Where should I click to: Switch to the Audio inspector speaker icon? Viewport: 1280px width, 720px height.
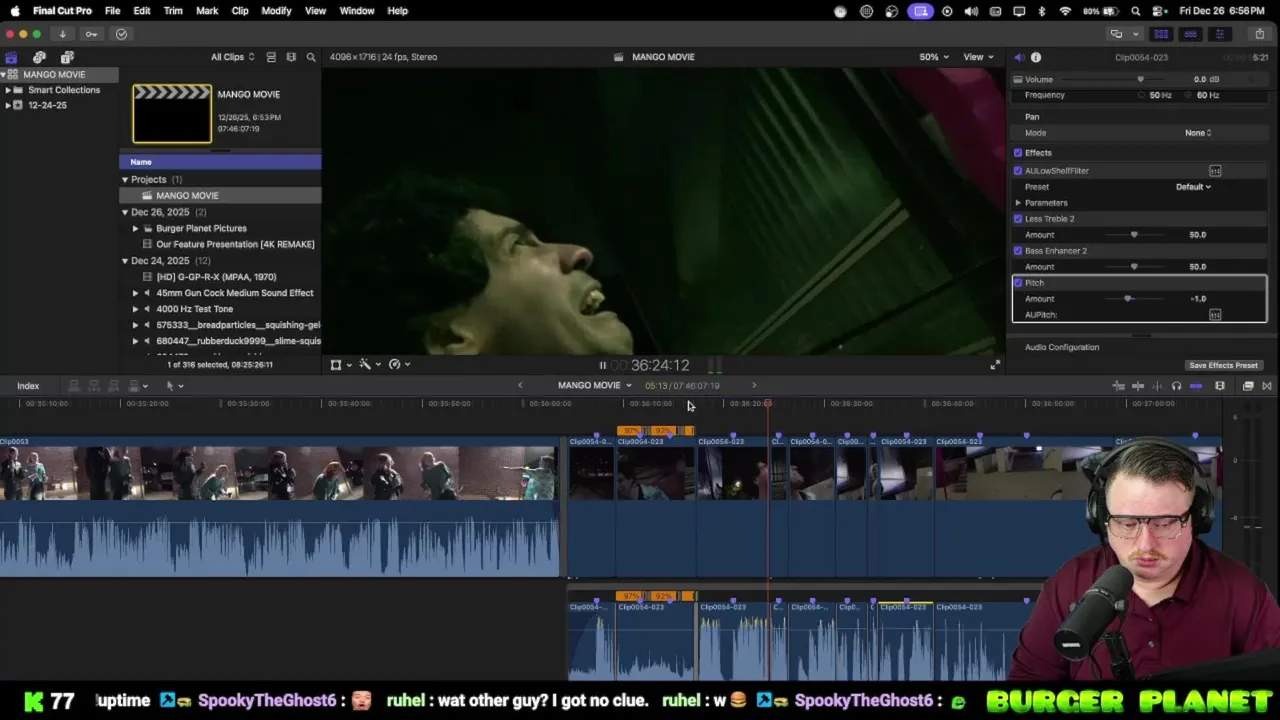click(x=1018, y=57)
